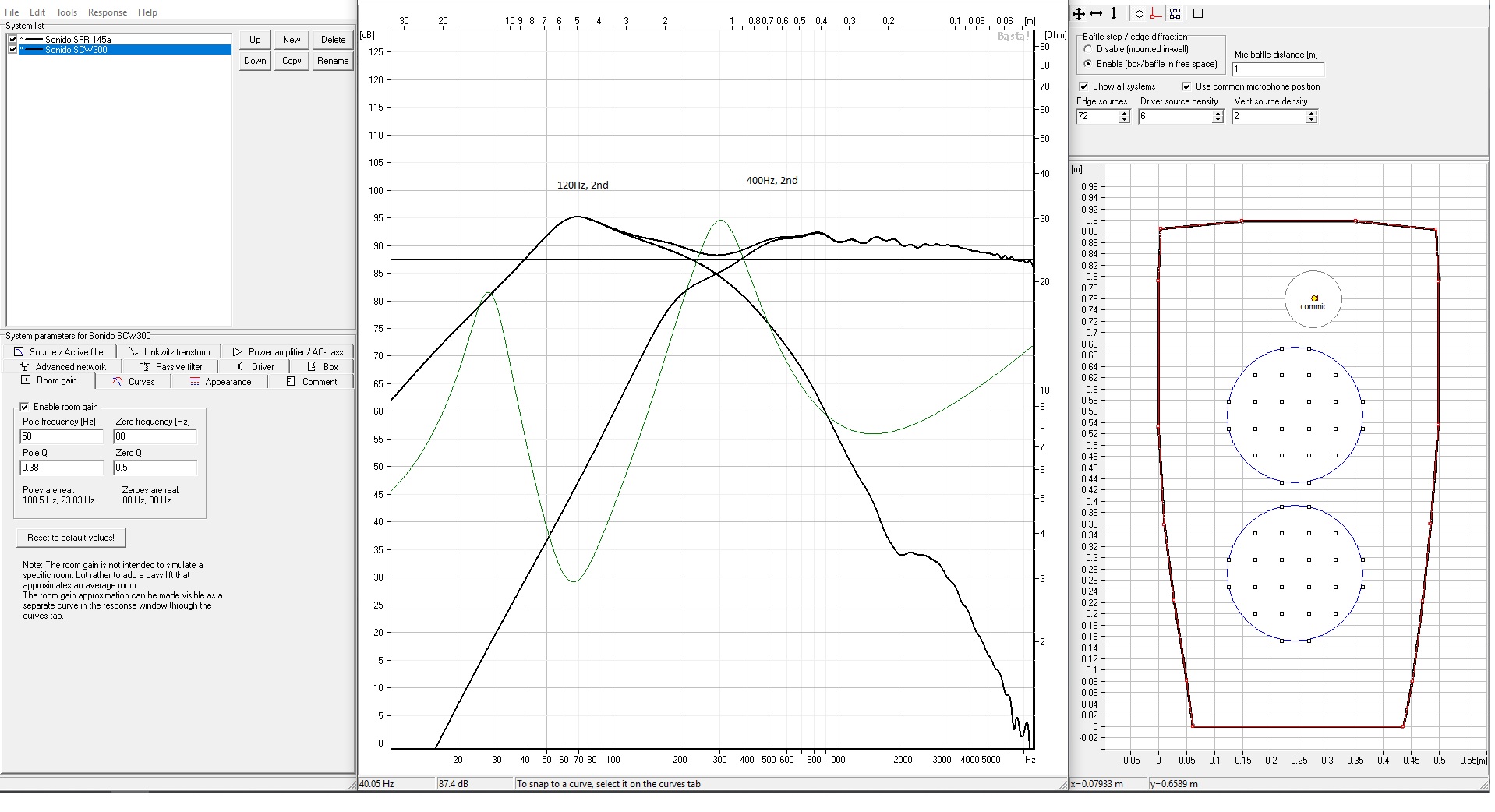Click the x=0.07933 m status readout
This screenshot has height=812, width=1495.
pyautogui.click(x=1097, y=783)
